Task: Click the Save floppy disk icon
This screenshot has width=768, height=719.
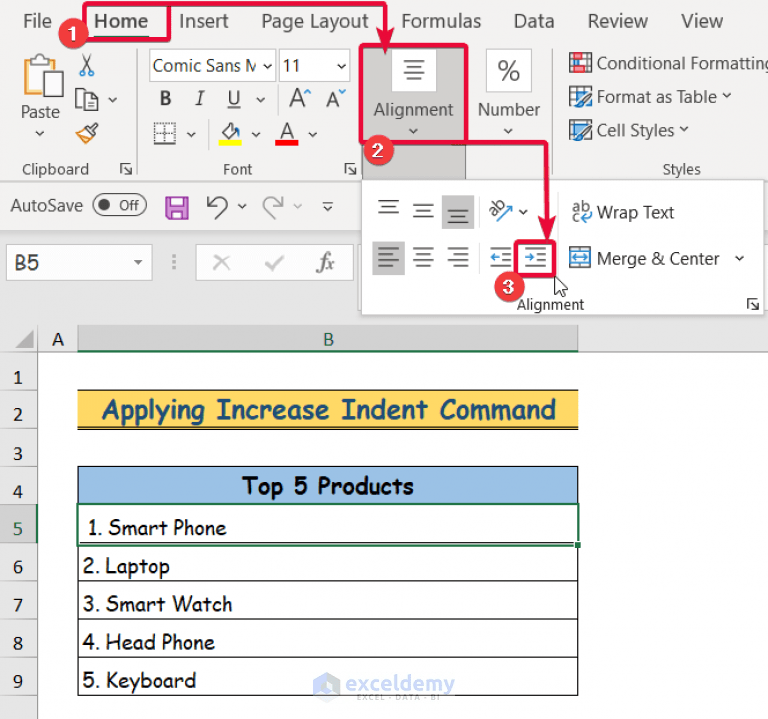Action: tap(177, 207)
